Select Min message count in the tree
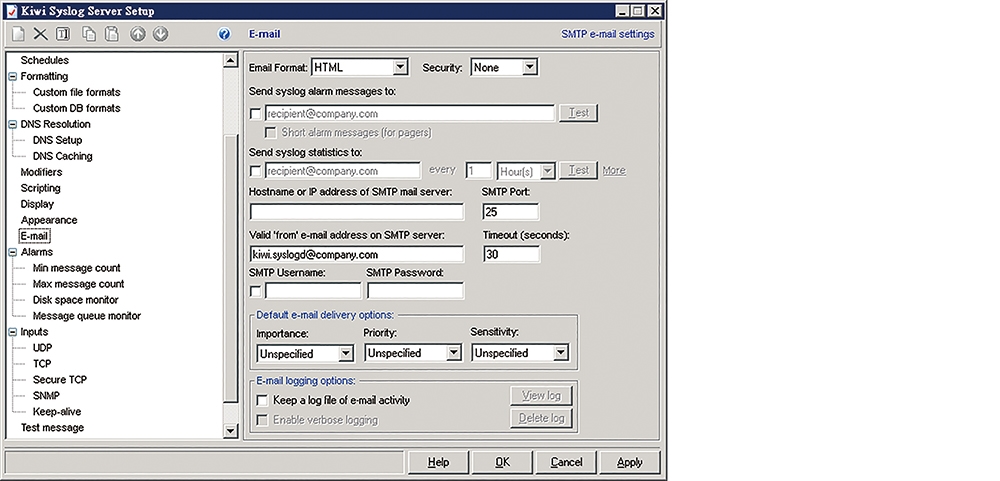 (x=77, y=269)
